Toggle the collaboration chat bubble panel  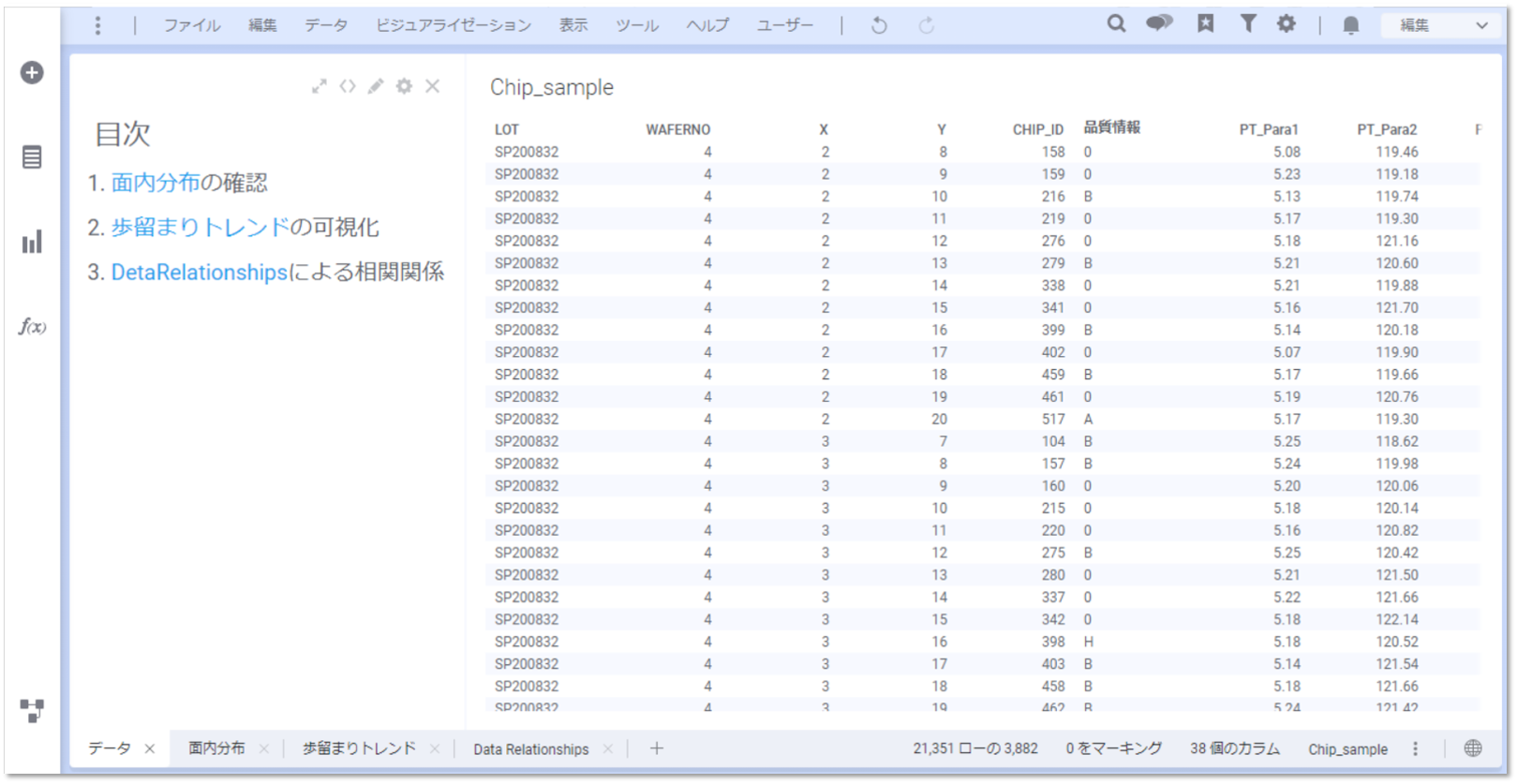tap(1159, 24)
